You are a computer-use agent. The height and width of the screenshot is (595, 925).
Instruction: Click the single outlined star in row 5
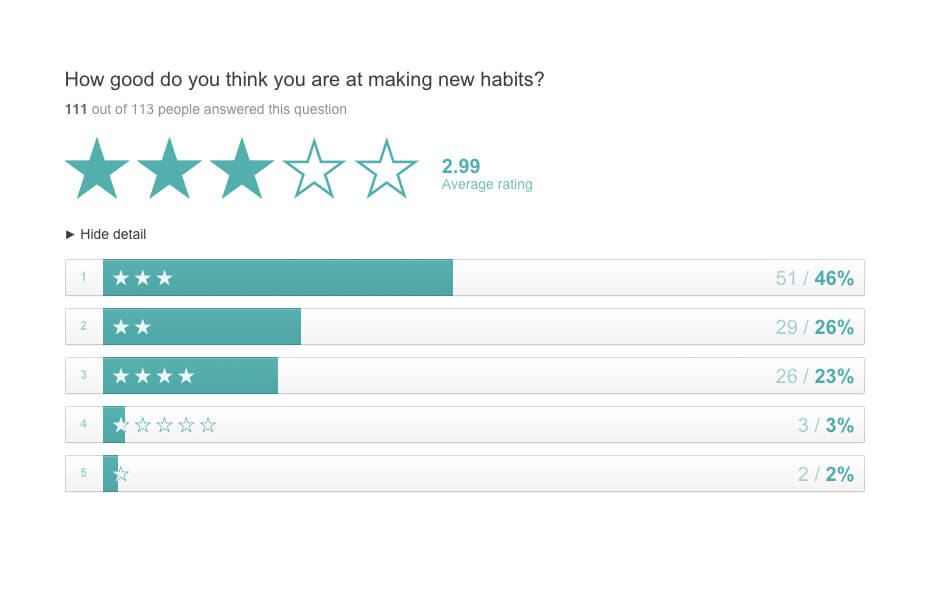(121, 474)
